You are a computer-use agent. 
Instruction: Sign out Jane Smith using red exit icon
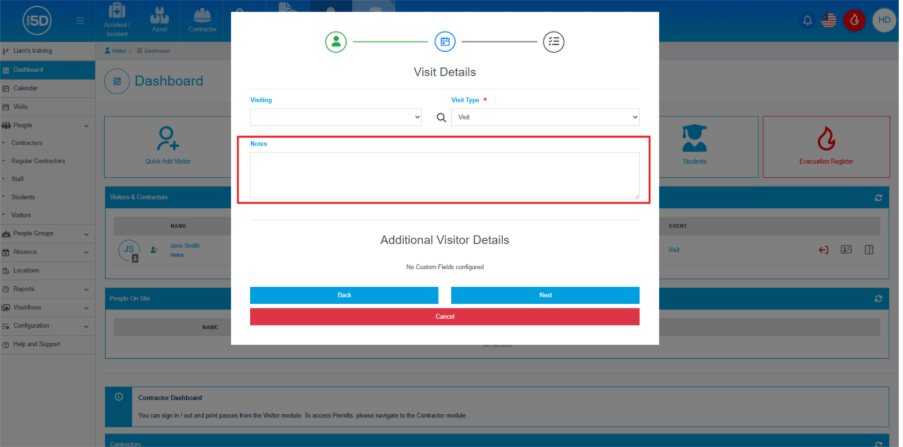click(x=824, y=249)
